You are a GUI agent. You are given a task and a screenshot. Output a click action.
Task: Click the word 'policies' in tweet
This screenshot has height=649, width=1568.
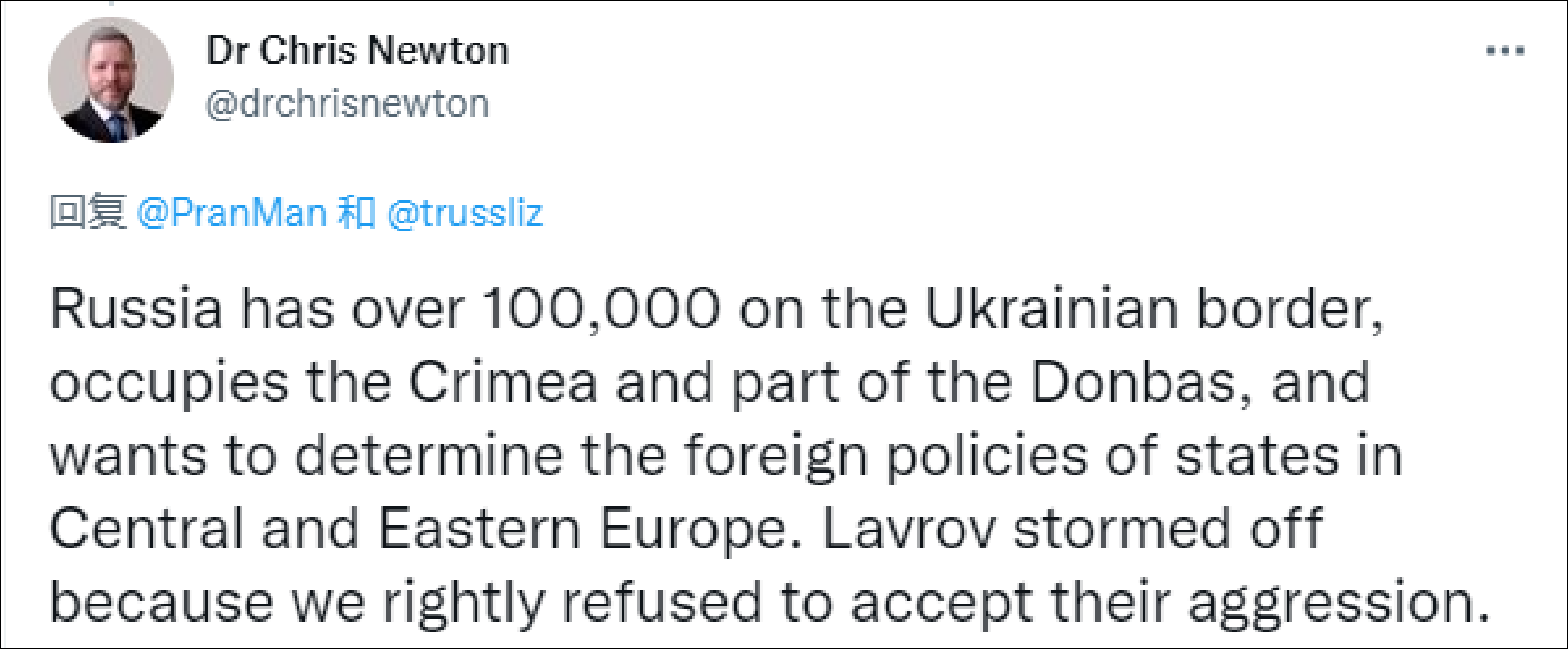(x=986, y=457)
